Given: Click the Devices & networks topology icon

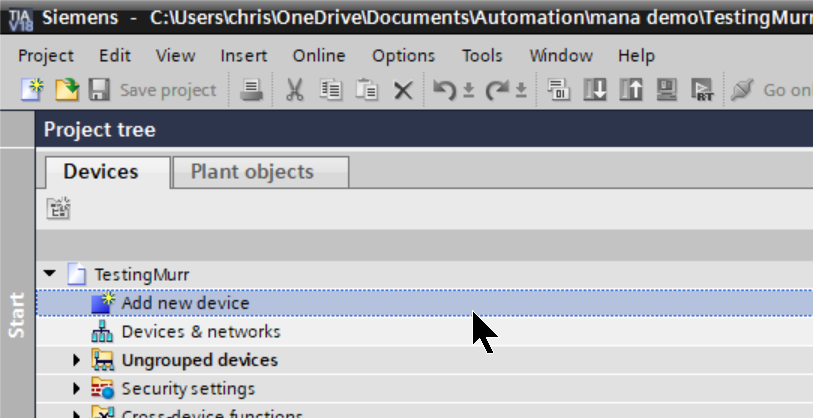Looking at the screenshot, I should pos(102,331).
